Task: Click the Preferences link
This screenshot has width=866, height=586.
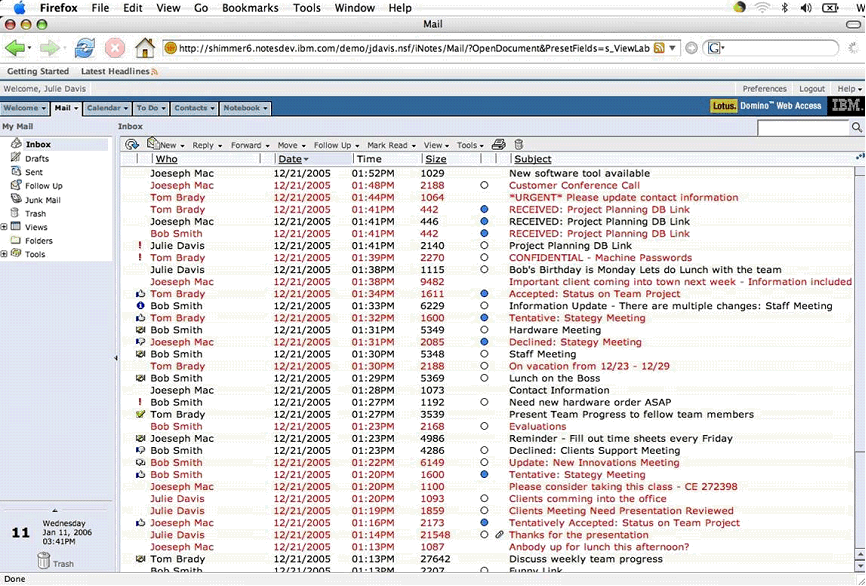Action: pyautogui.click(x=764, y=88)
